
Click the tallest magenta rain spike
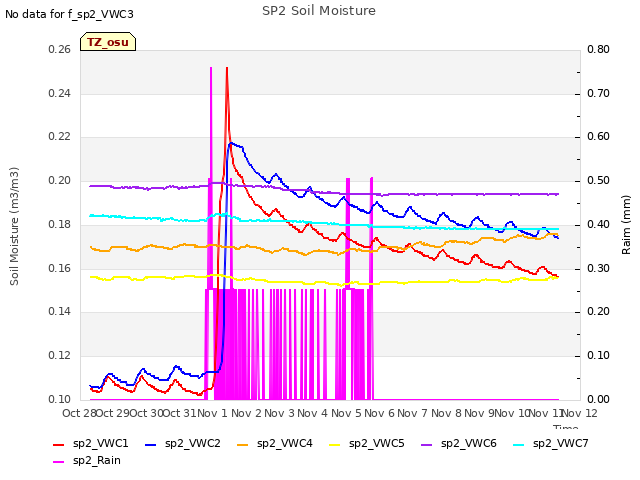[211, 122]
